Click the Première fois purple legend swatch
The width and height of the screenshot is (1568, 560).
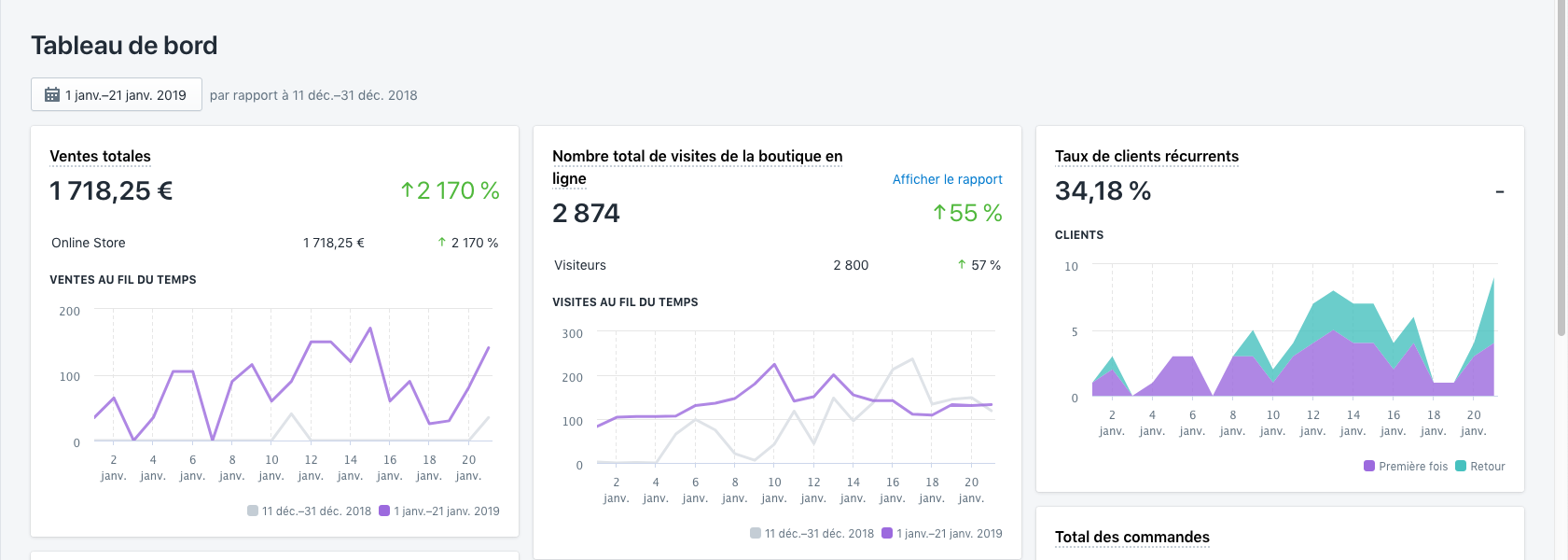(x=1369, y=466)
